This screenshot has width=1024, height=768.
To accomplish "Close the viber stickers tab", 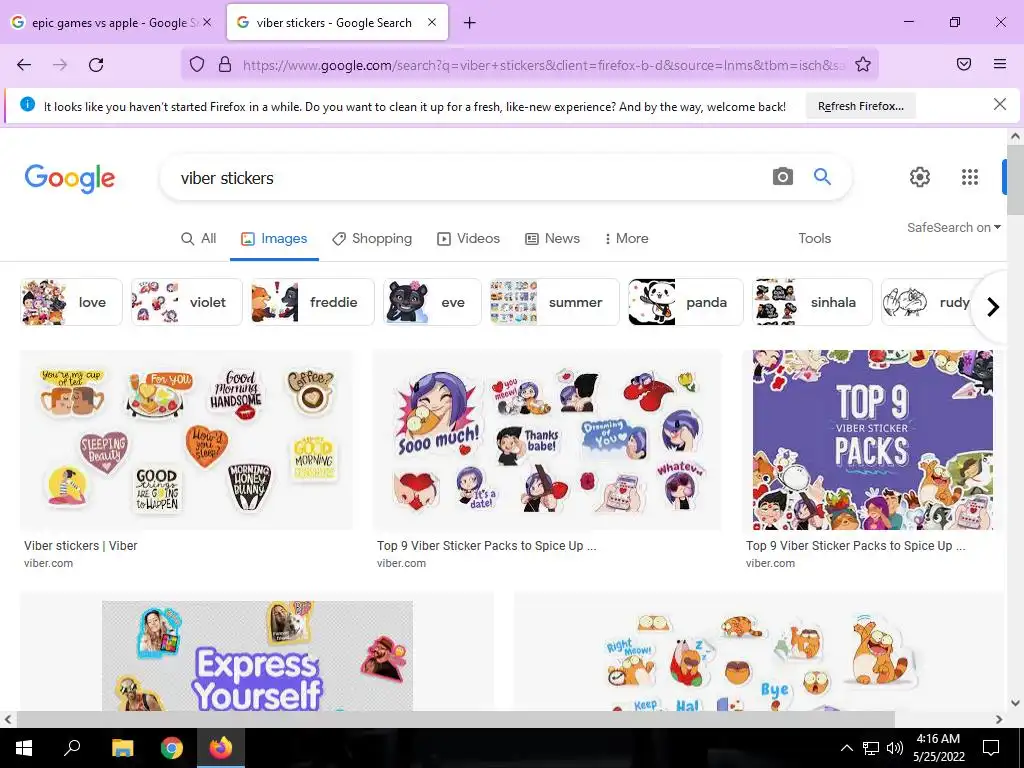I will [432, 22].
